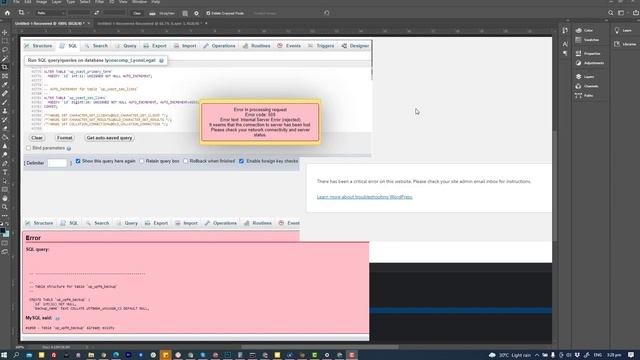Toggle 'Rollback when finished' checkbox
This screenshot has width=640, height=360.
(185, 161)
